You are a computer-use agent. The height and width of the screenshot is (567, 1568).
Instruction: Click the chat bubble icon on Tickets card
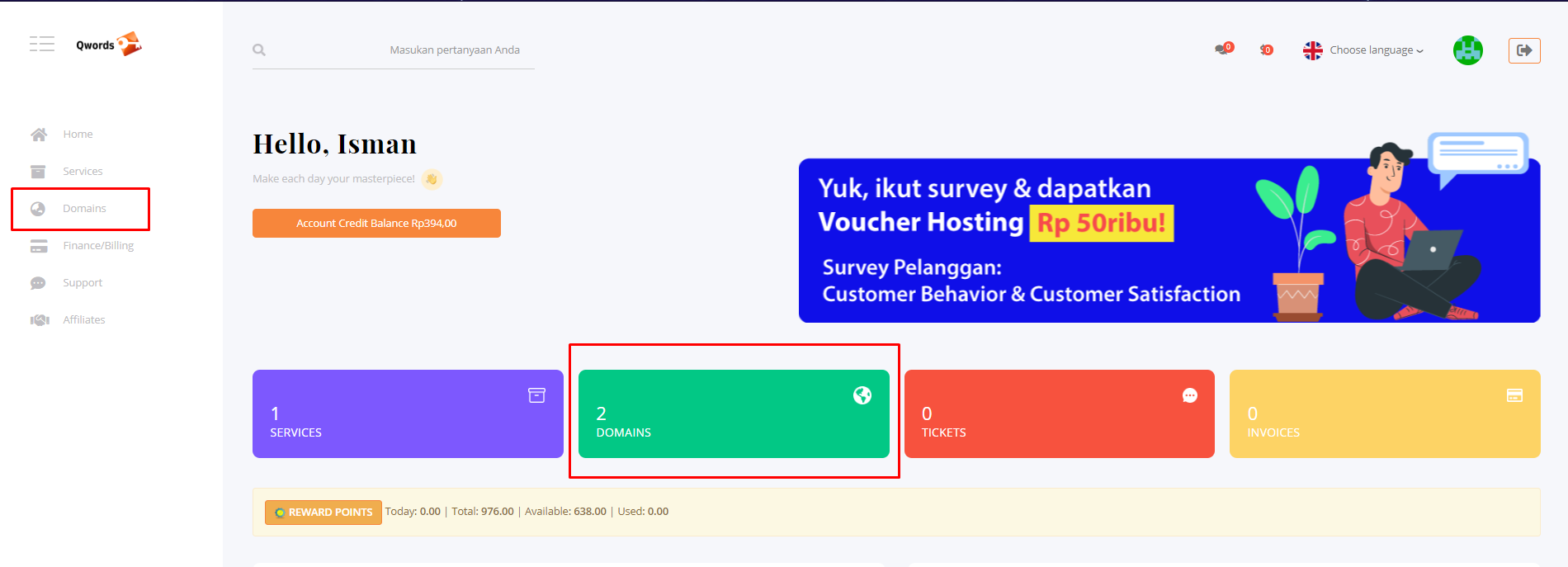(1189, 395)
